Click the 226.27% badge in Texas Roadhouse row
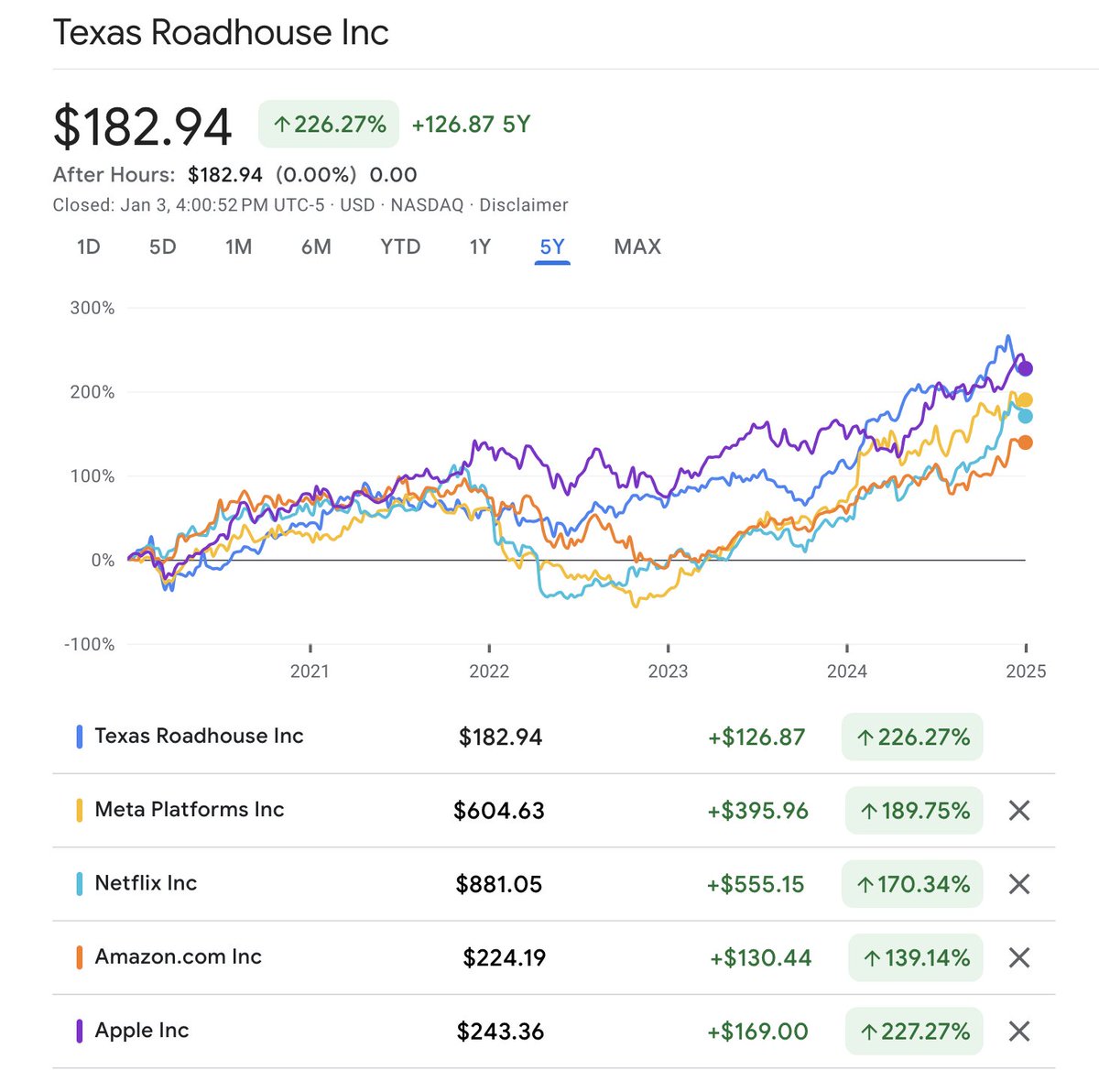The image size is (1099, 1092). pyautogui.click(x=911, y=737)
